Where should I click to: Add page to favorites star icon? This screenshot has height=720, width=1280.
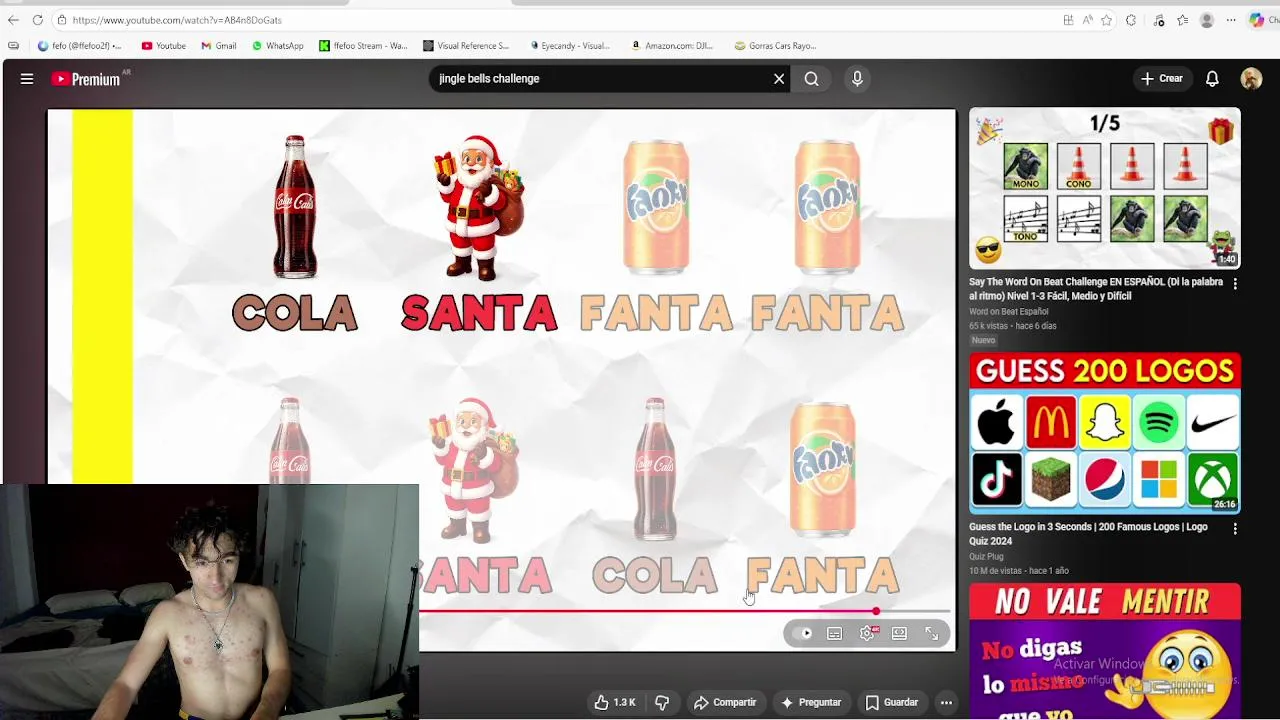pyautogui.click(x=1106, y=20)
